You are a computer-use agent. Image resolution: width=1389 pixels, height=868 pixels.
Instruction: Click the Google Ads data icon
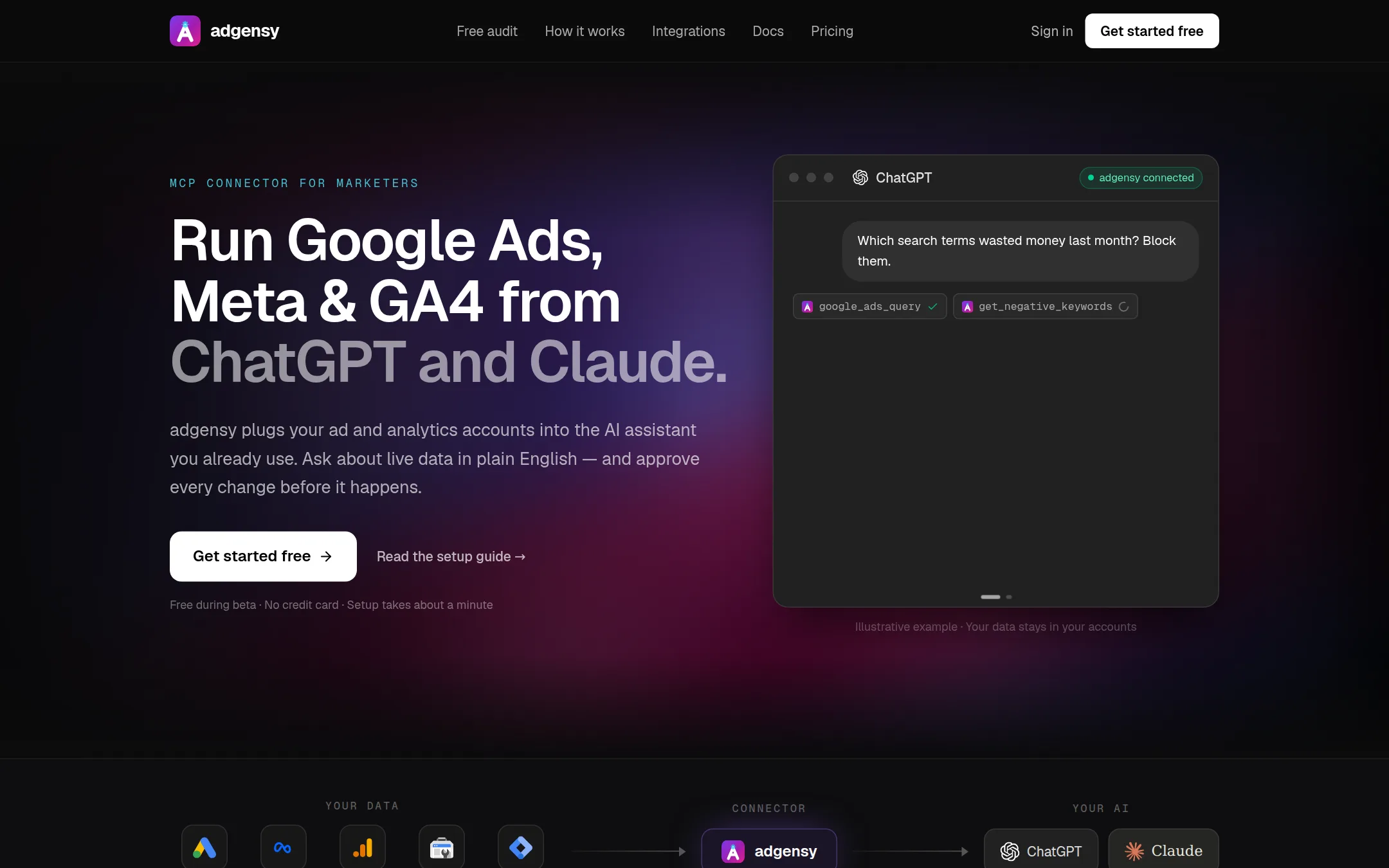click(204, 847)
